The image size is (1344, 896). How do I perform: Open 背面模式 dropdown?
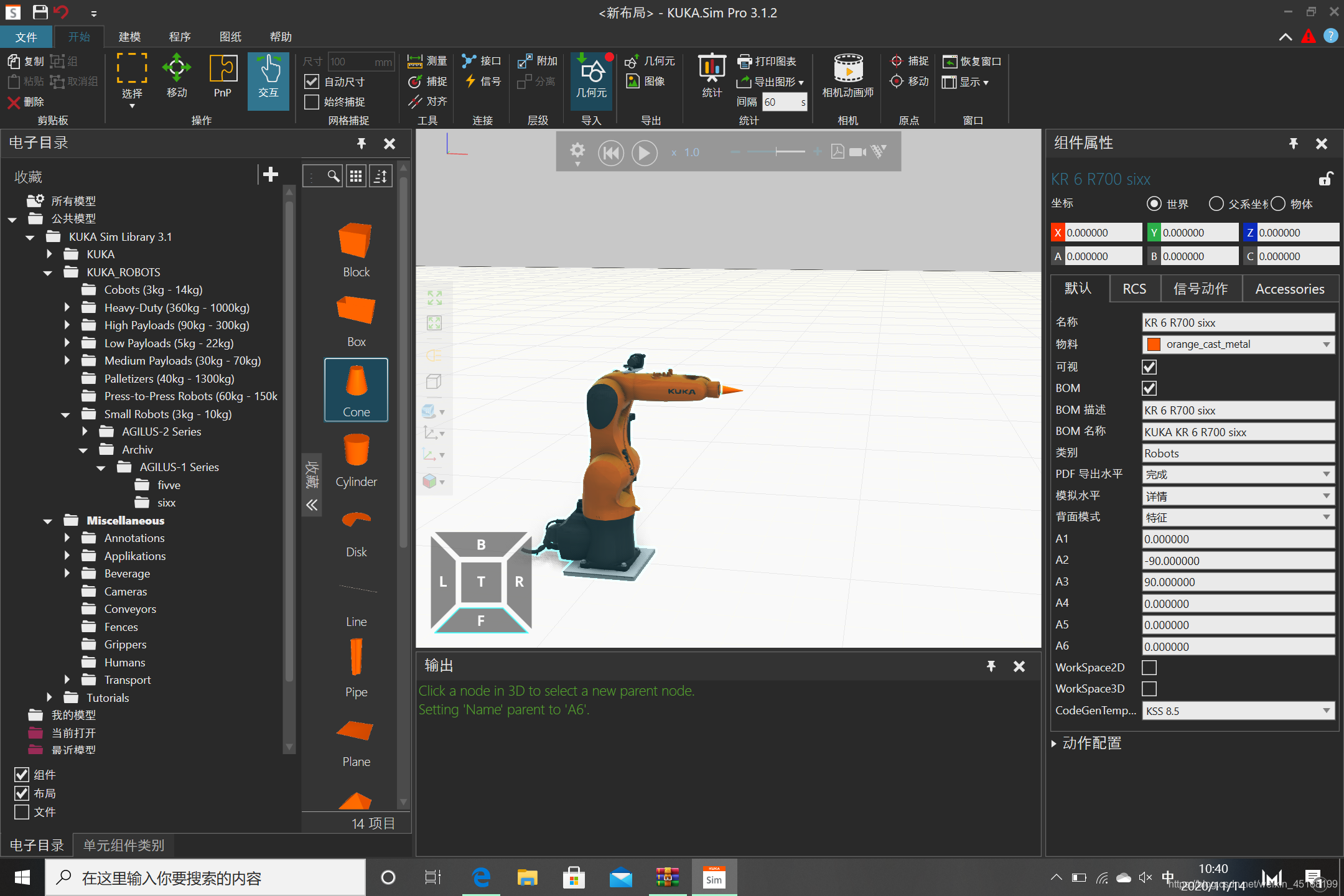tap(1238, 518)
